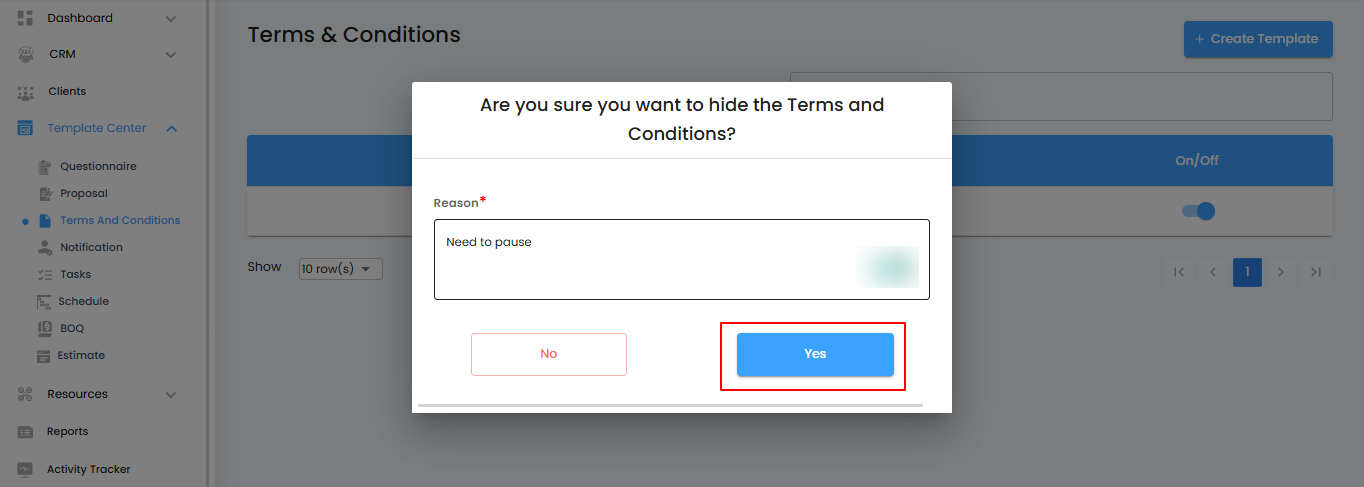The height and width of the screenshot is (487, 1364).
Task: Click the Schedule icon in sidebar
Action: click(43, 301)
